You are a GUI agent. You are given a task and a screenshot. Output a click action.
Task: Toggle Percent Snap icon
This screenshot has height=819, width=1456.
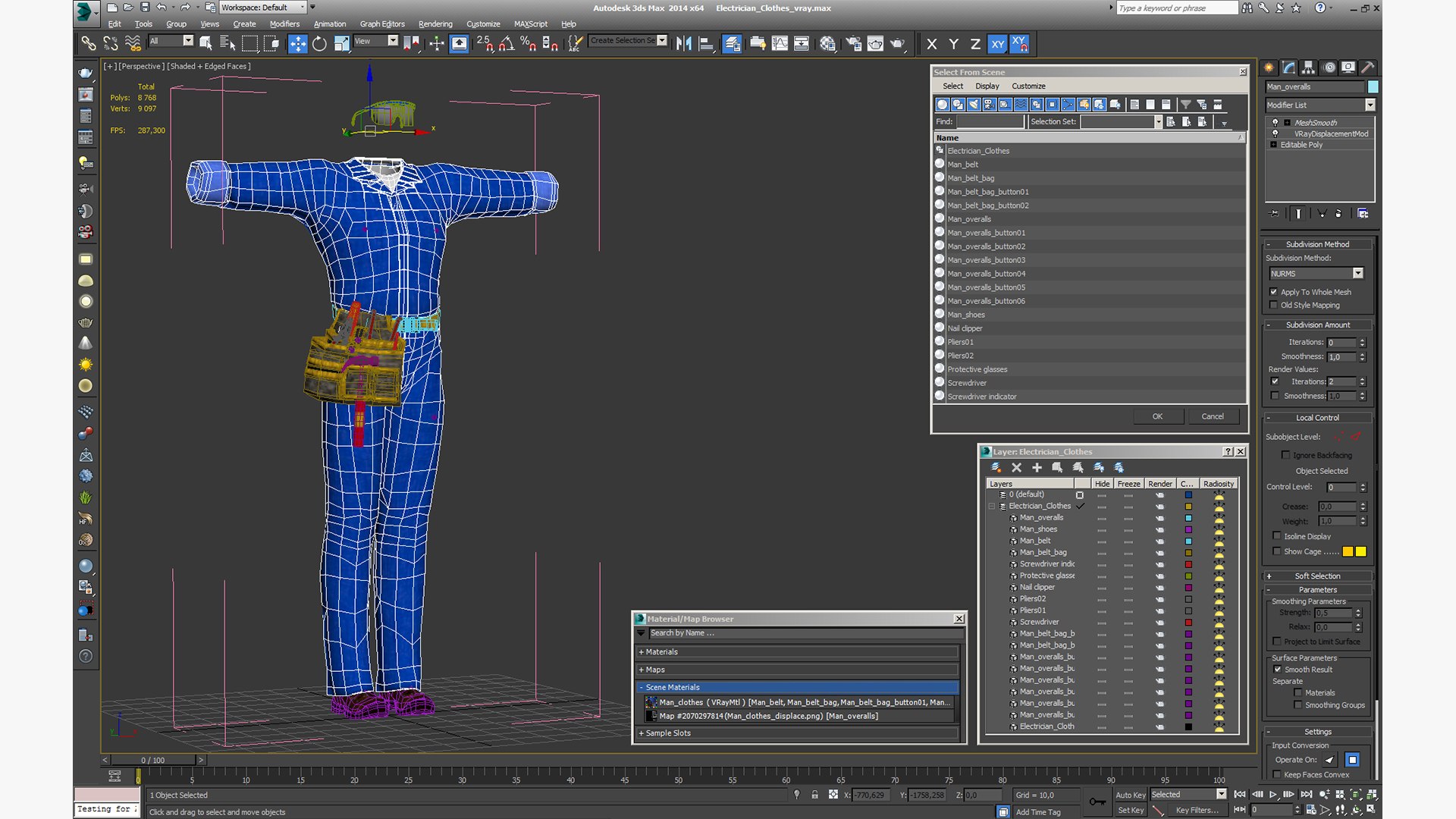528,44
